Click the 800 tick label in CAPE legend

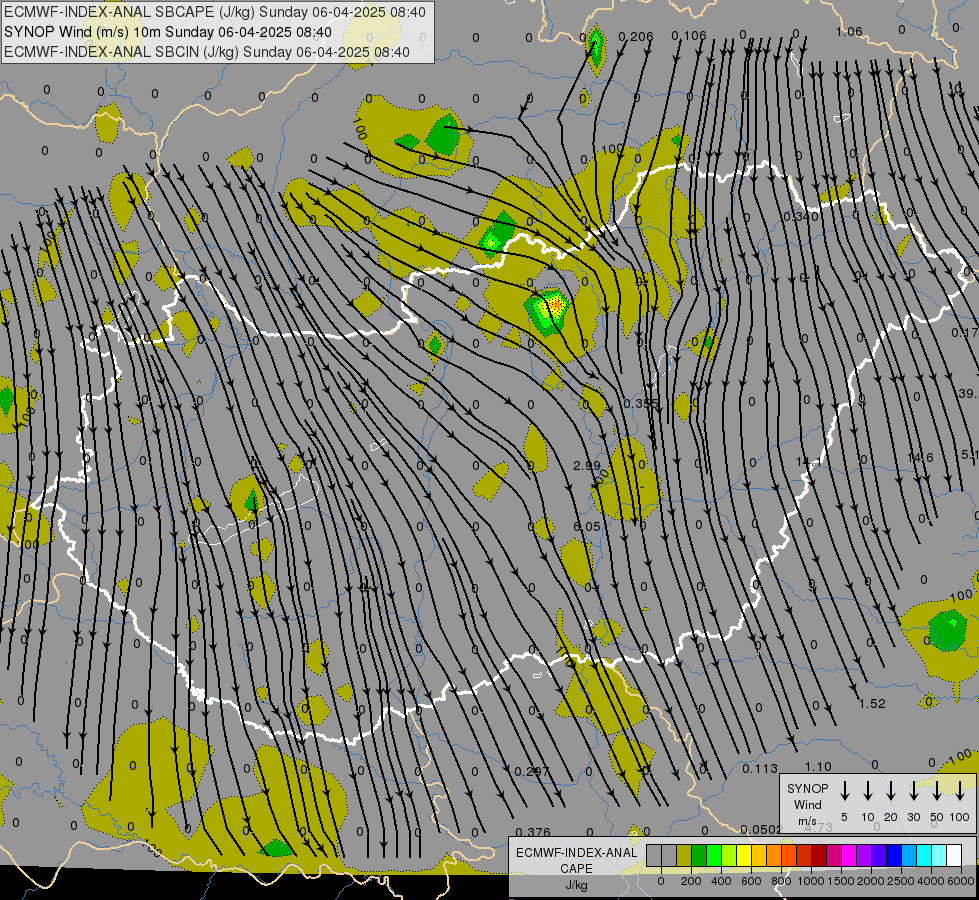(781, 881)
